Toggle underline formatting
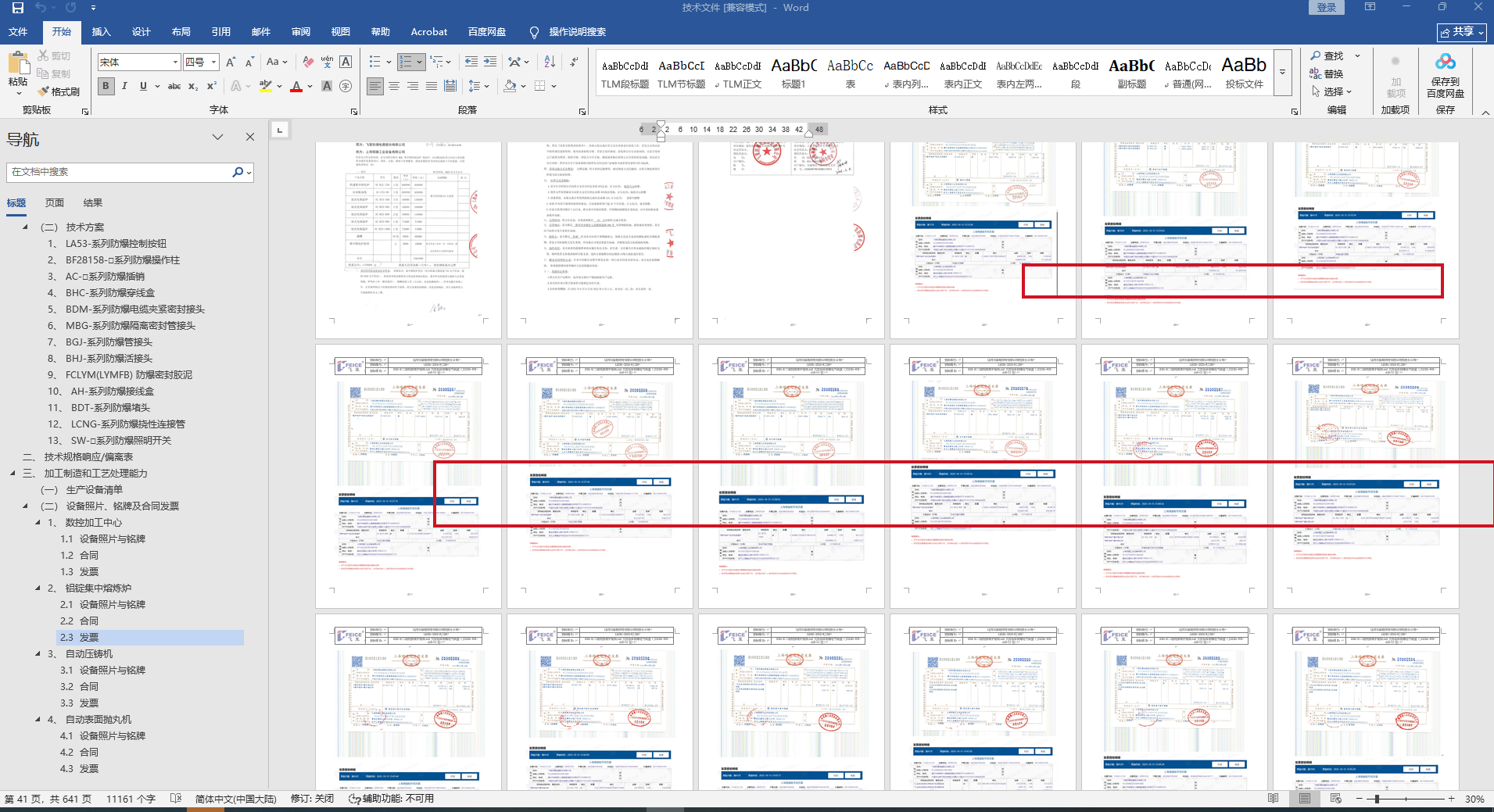This screenshot has width=1494, height=812. pyautogui.click(x=143, y=86)
